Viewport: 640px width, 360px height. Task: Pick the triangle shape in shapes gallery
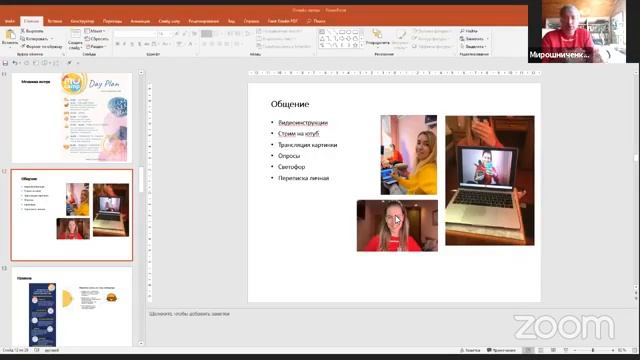pyautogui.click(x=322, y=38)
